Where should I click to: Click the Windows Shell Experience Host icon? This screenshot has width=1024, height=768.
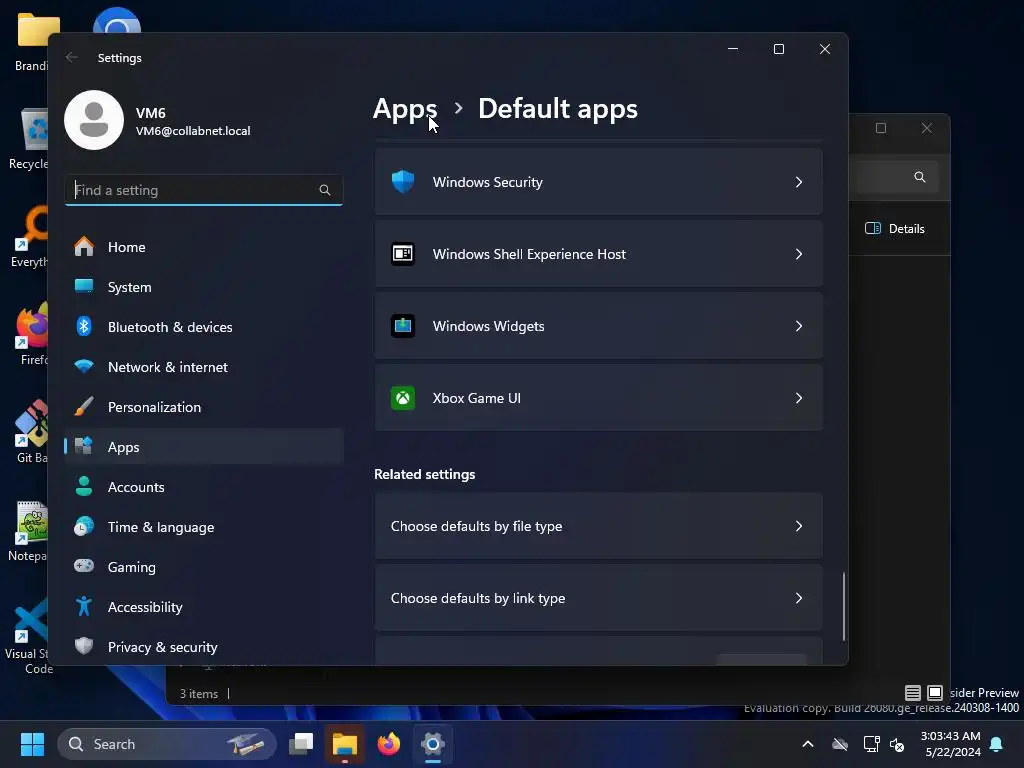click(x=403, y=253)
